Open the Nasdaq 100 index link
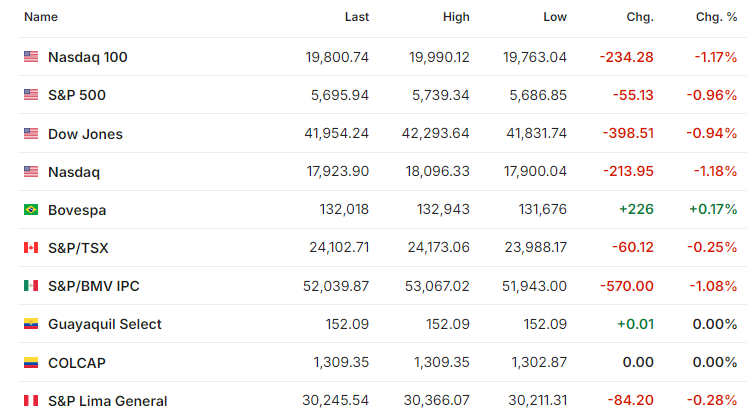 tap(88, 57)
